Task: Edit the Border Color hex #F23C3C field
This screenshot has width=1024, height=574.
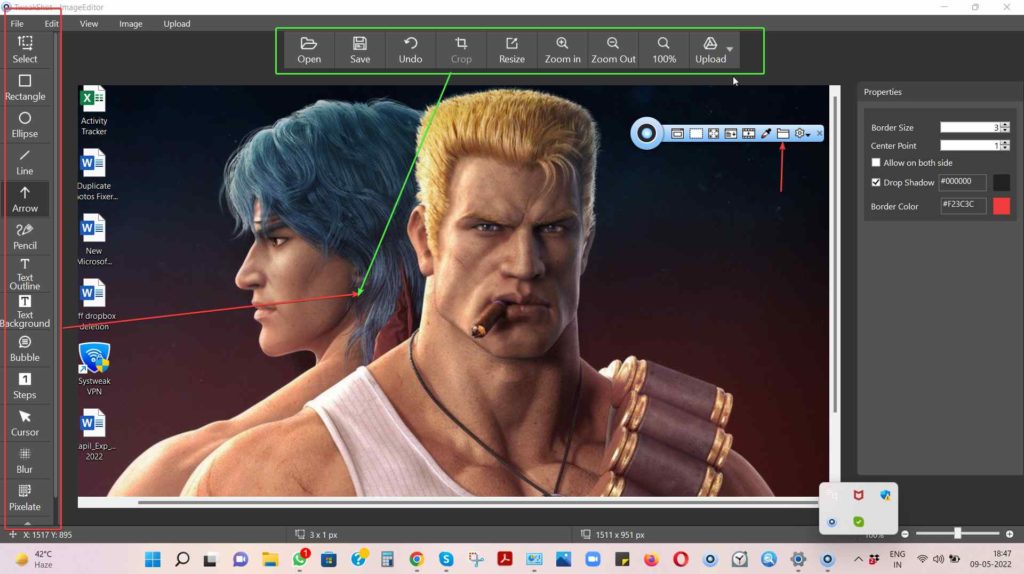Action: (x=962, y=206)
